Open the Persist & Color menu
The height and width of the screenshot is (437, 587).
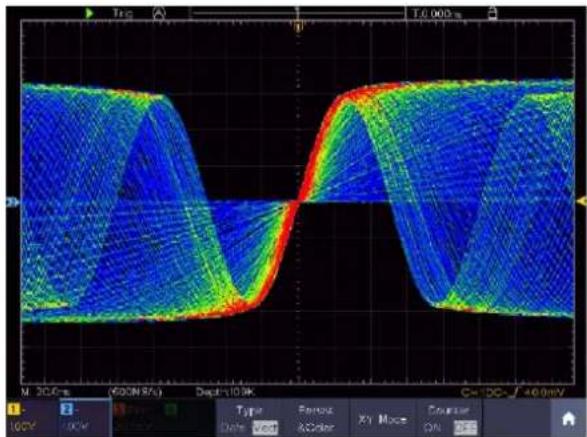click(x=315, y=419)
